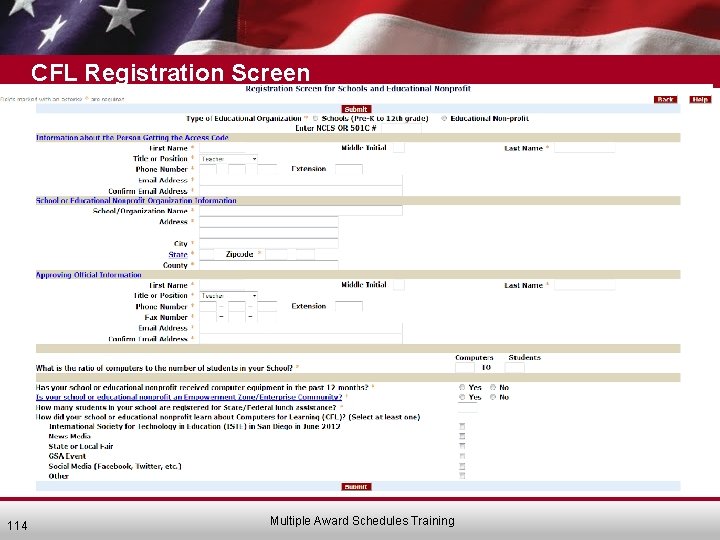This screenshot has width=720, height=540.
Task: Click 'School or Educational Nonprofit Organization Information' heading
Action: 136,201
